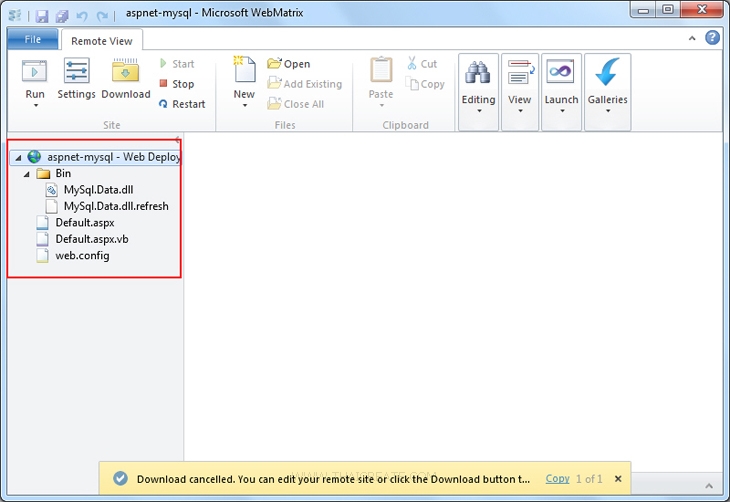
Task: Select MySql.Data.dll file
Action: click(90, 190)
